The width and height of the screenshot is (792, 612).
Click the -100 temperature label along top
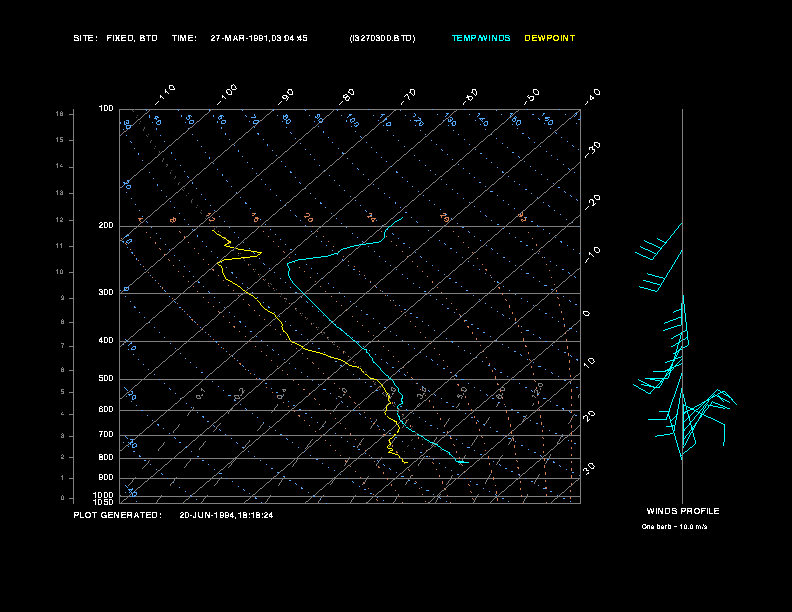pyautogui.click(x=227, y=94)
